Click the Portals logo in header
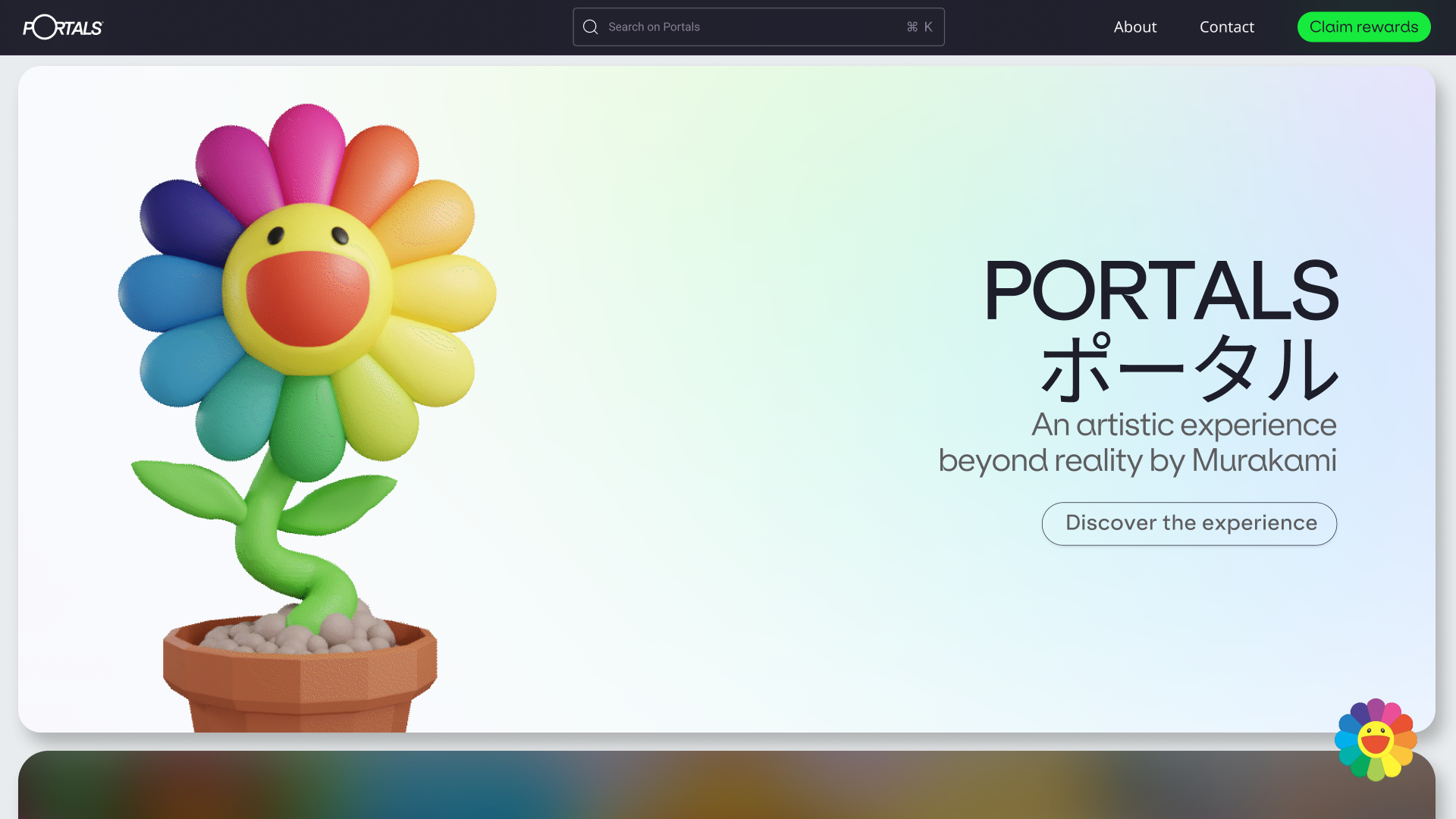Image resolution: width=1456 pixels, height=819 pixels. pyautogui.click(x=62, y=27)
